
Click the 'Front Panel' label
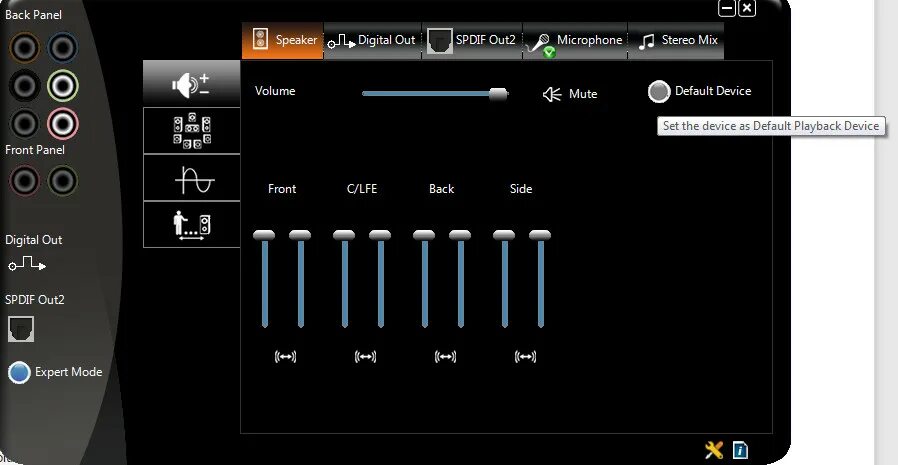tap(34, 150)
